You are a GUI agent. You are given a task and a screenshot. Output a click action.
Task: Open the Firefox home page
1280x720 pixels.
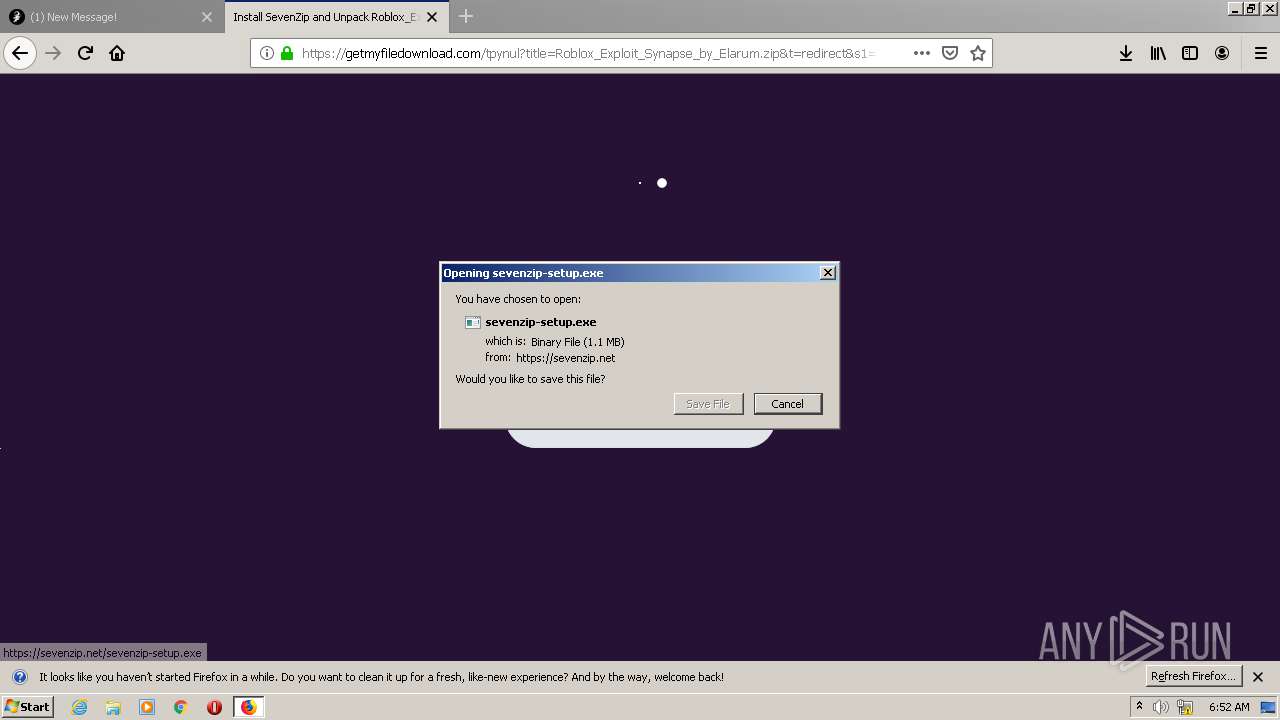[117, 53]
